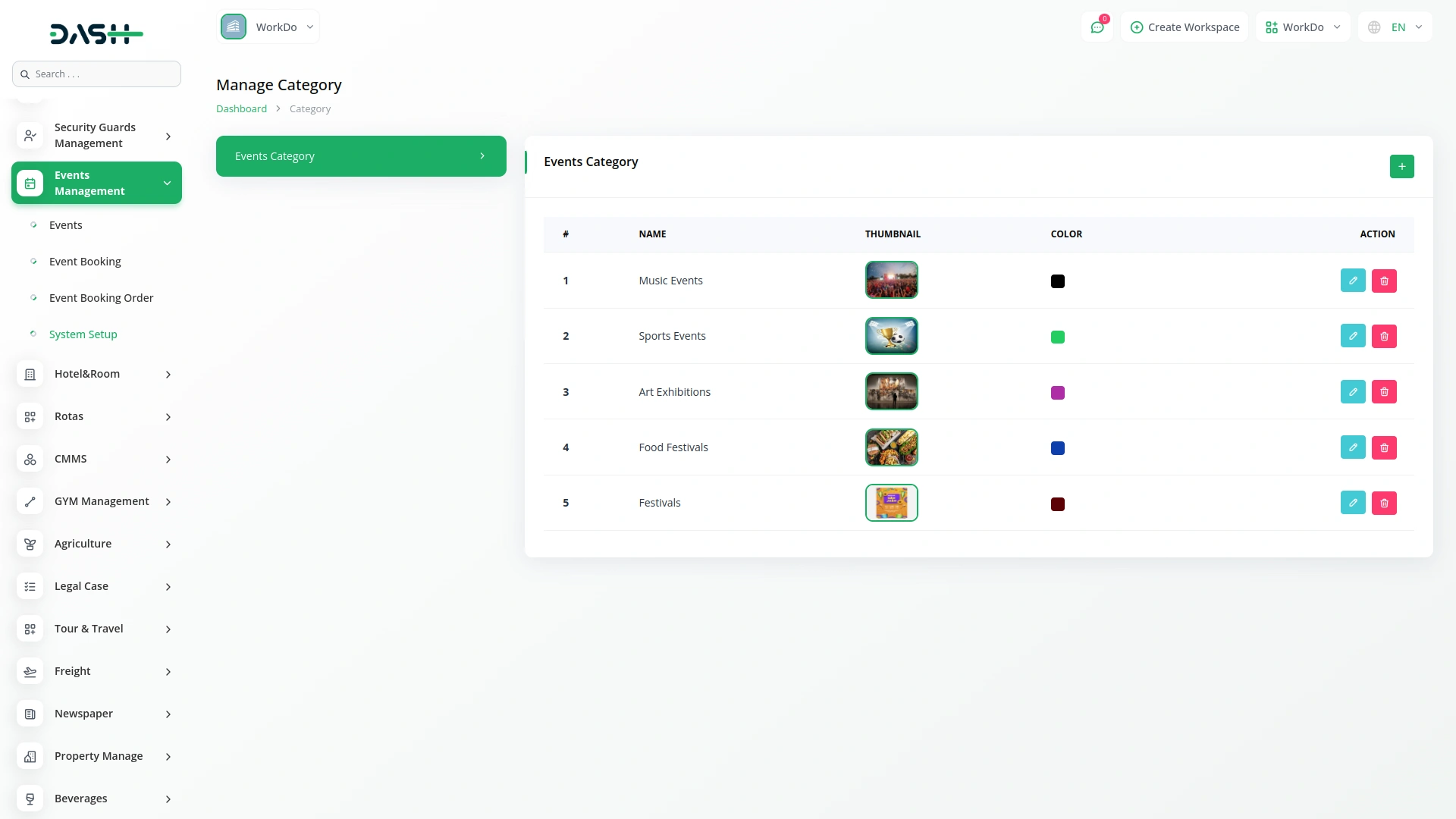The height and width of the screenshot is (819, 1456).
Task: Go to the Dashboard breadcrumb link
Action: [x=241, y=109]
